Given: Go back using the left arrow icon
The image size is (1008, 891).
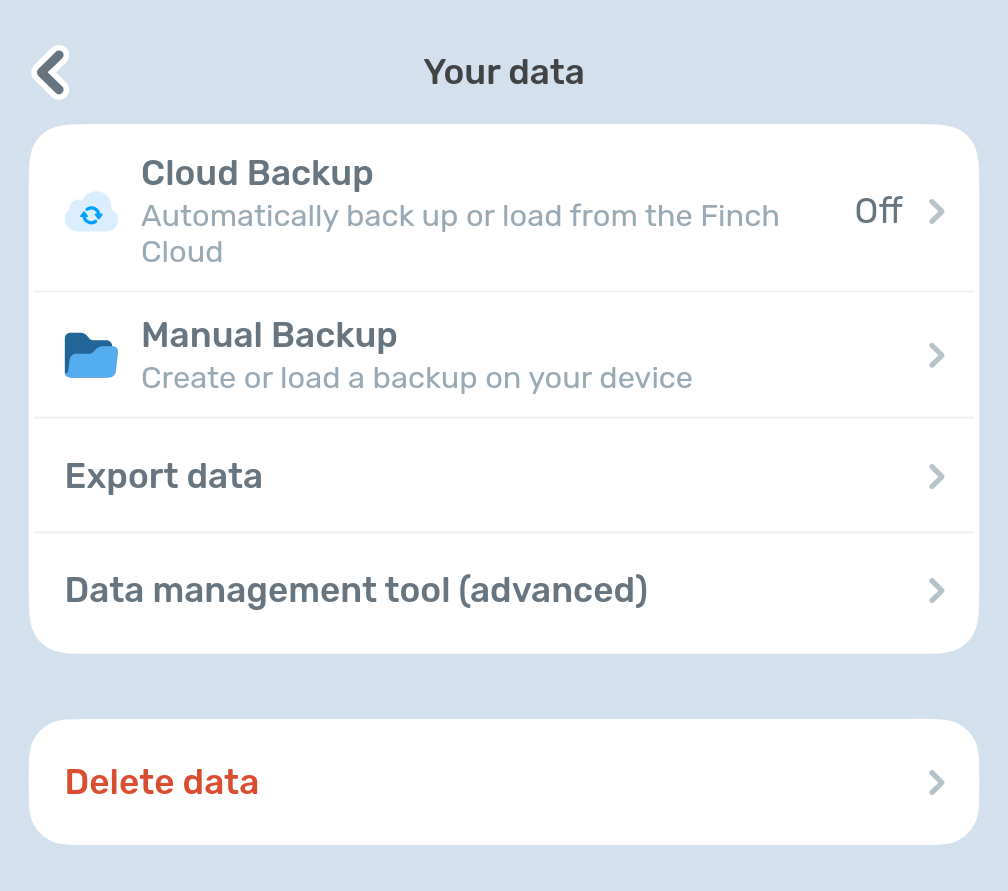Looking at the screenshot, I should (51, 72).
